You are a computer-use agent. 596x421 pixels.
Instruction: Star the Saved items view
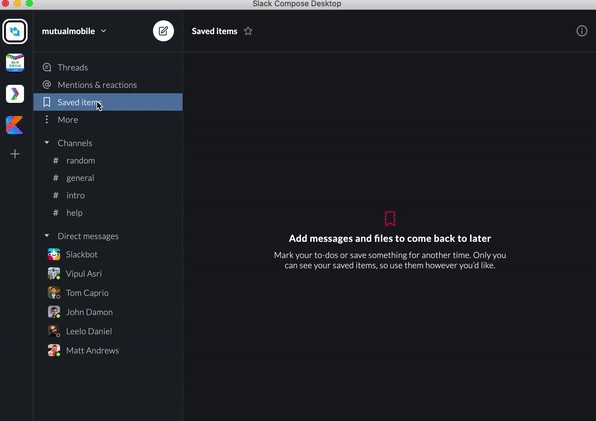pyautogui.click(x=248, y=31)
